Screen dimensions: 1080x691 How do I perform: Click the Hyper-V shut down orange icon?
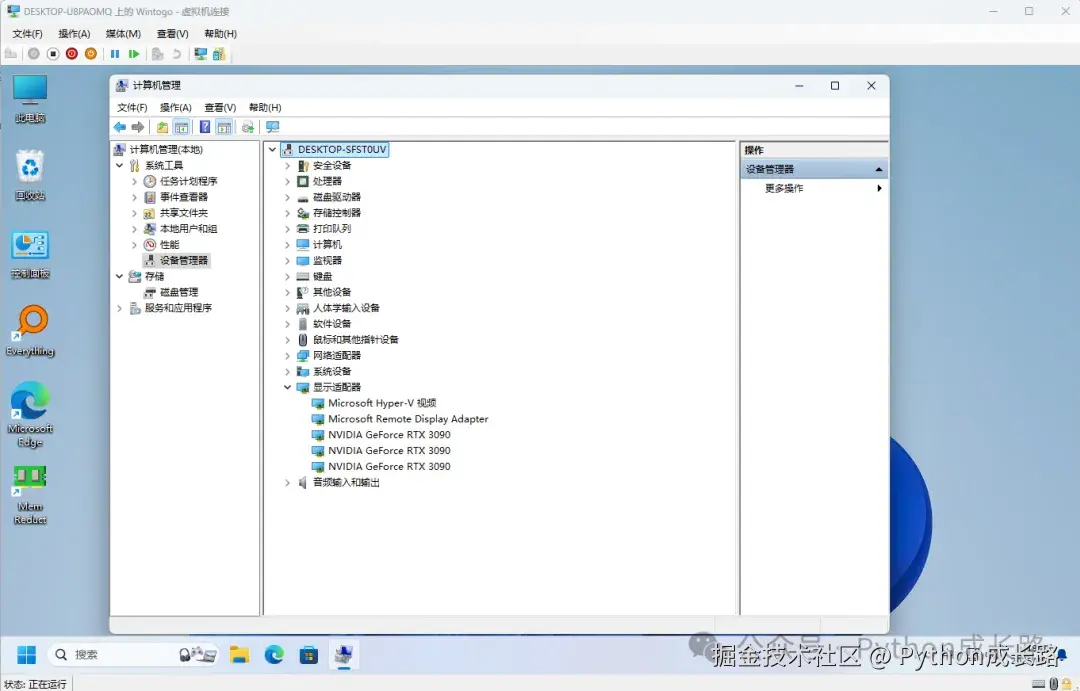[91, 54]
